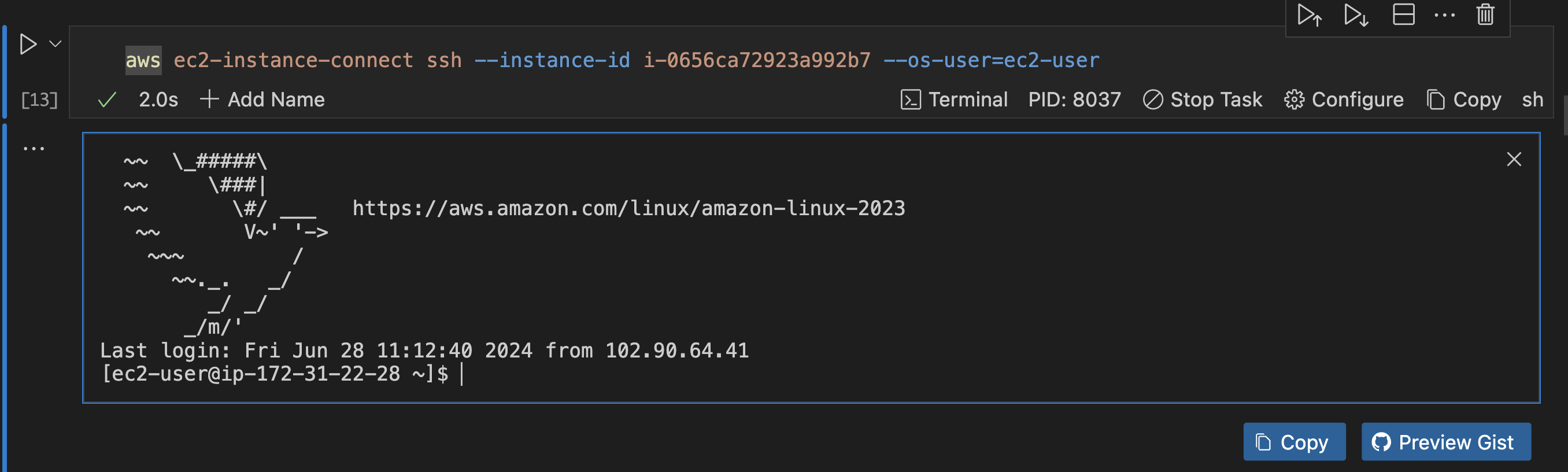Click the [13] execution counter

[38, 99]
